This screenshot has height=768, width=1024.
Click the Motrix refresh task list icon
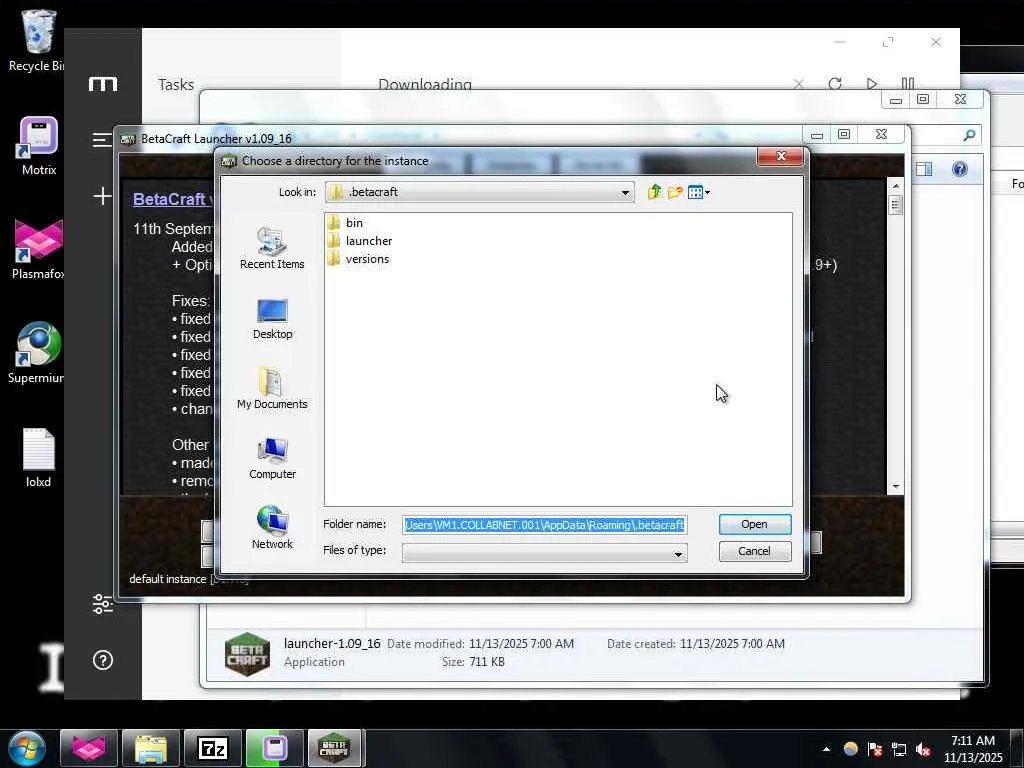coord(835,84)
